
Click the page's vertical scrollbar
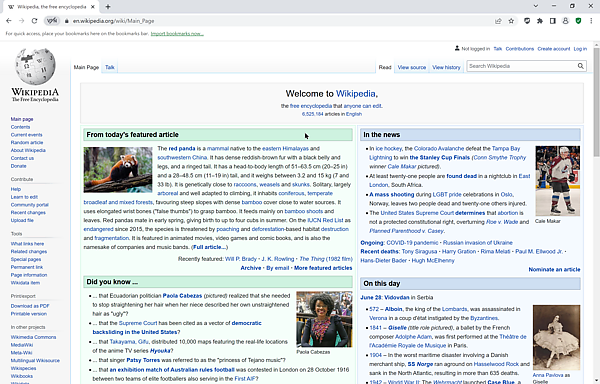click(x=596, y=103)
